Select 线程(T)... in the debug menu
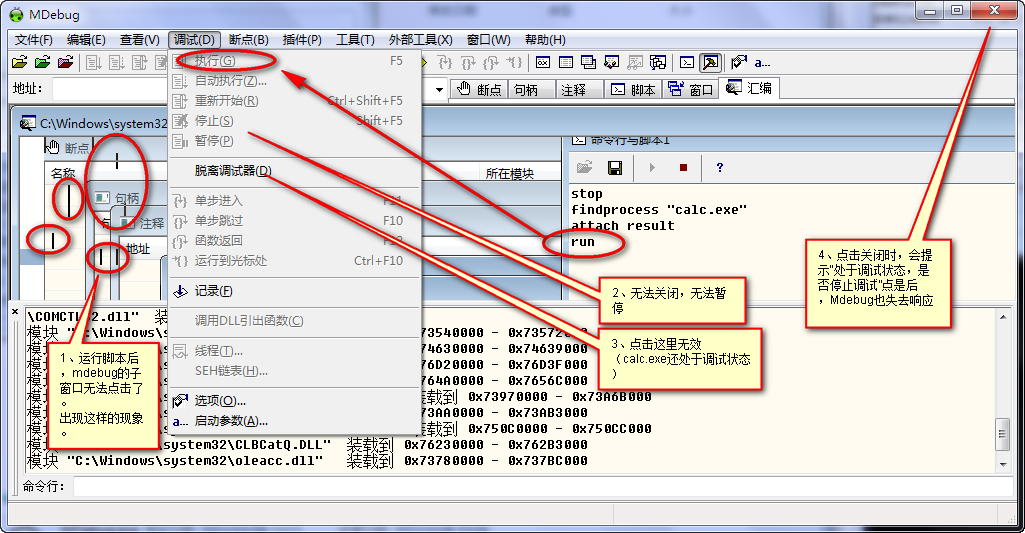Screen dimensions: 1025x533 coord(294,351)
